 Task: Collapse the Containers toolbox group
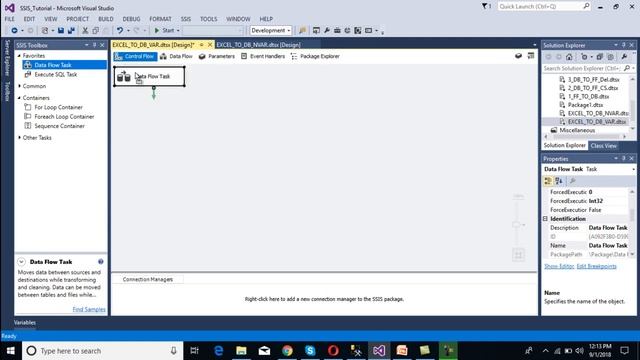19,98
